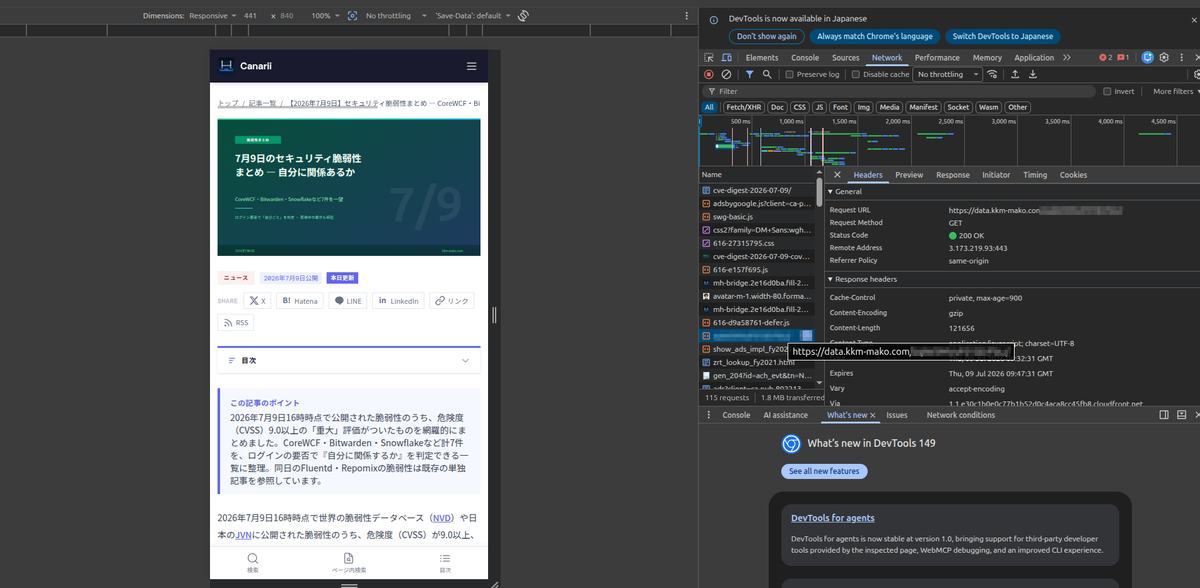Copy the article link (リンク)

(x=452, y=300)
